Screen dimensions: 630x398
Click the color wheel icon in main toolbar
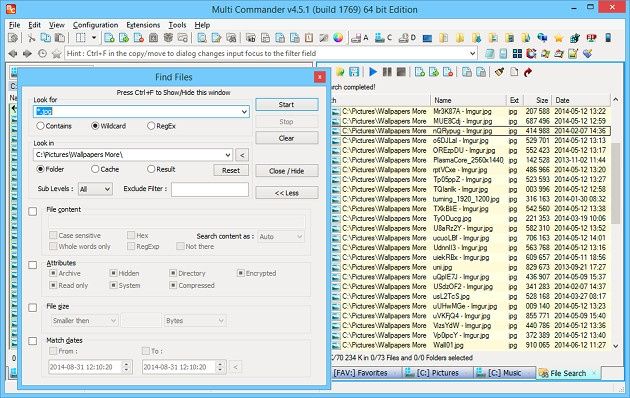pyautogui.click(x=338, y=38)
